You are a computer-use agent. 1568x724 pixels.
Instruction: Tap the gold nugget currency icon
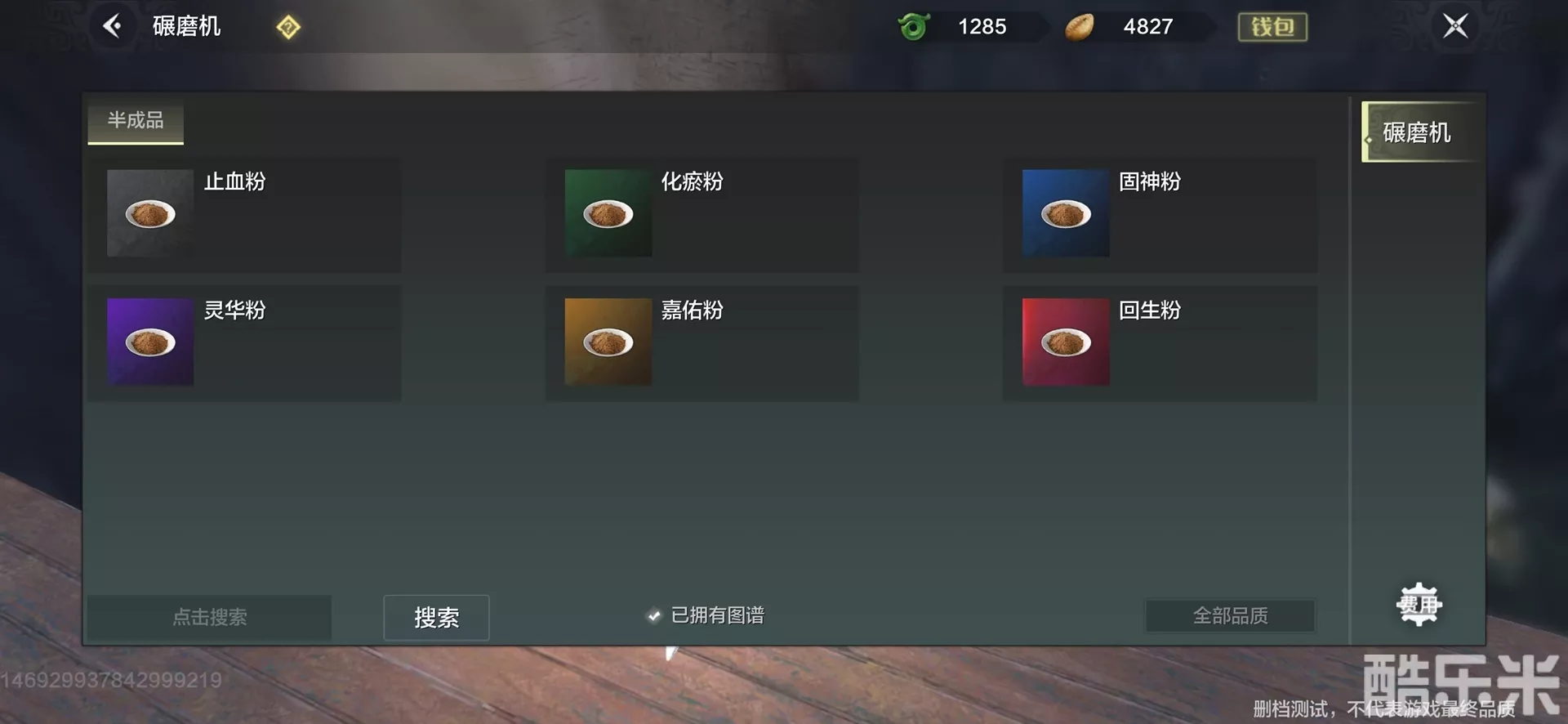1079,27
